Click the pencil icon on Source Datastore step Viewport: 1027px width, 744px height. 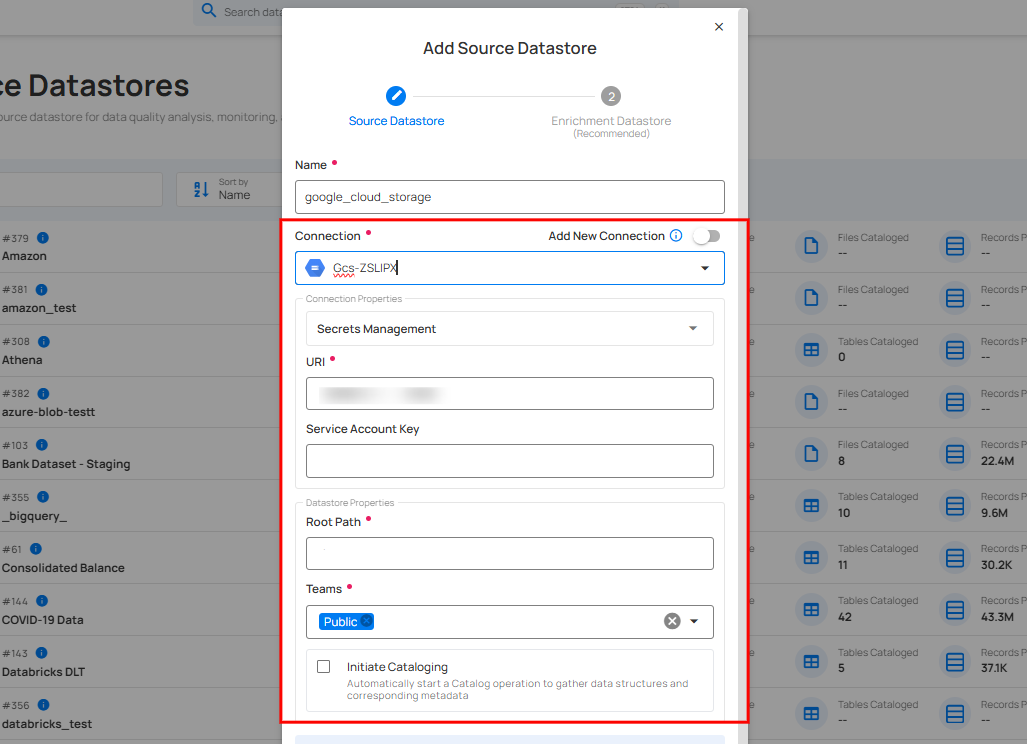tap(396, 96)
